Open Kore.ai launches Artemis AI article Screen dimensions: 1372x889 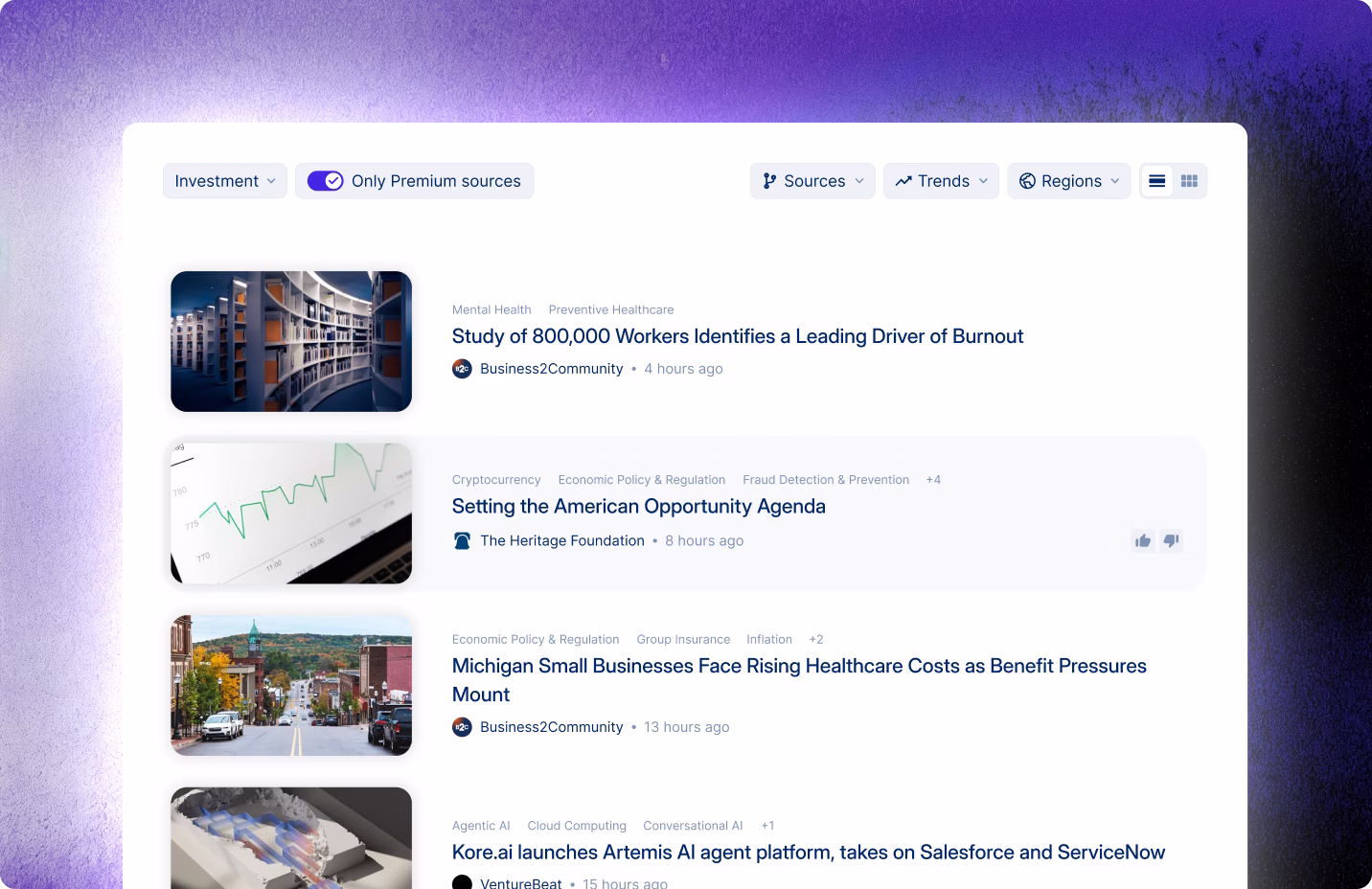[x=809, y=853]
